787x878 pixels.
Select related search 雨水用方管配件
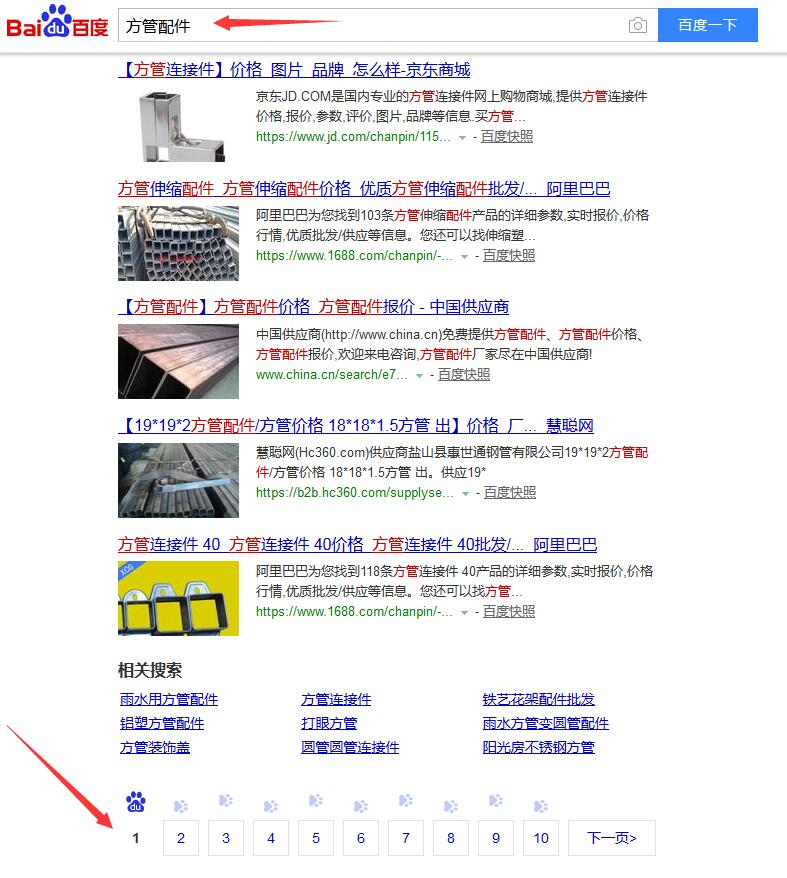click(168, 699)
